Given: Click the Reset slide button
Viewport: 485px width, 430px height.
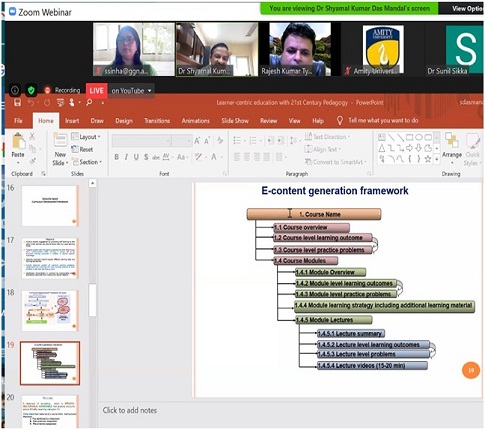Looking at the screenshot, I should [82, 149].
